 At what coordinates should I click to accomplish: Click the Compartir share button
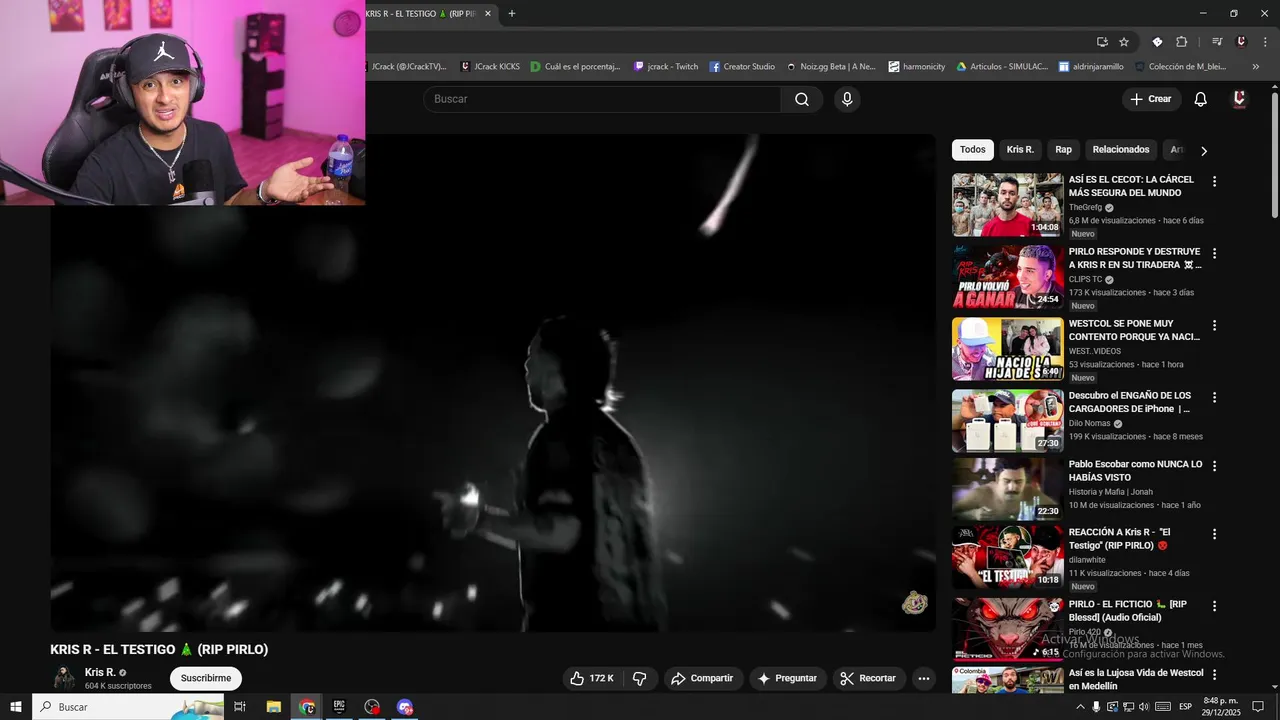coord(702,678)
